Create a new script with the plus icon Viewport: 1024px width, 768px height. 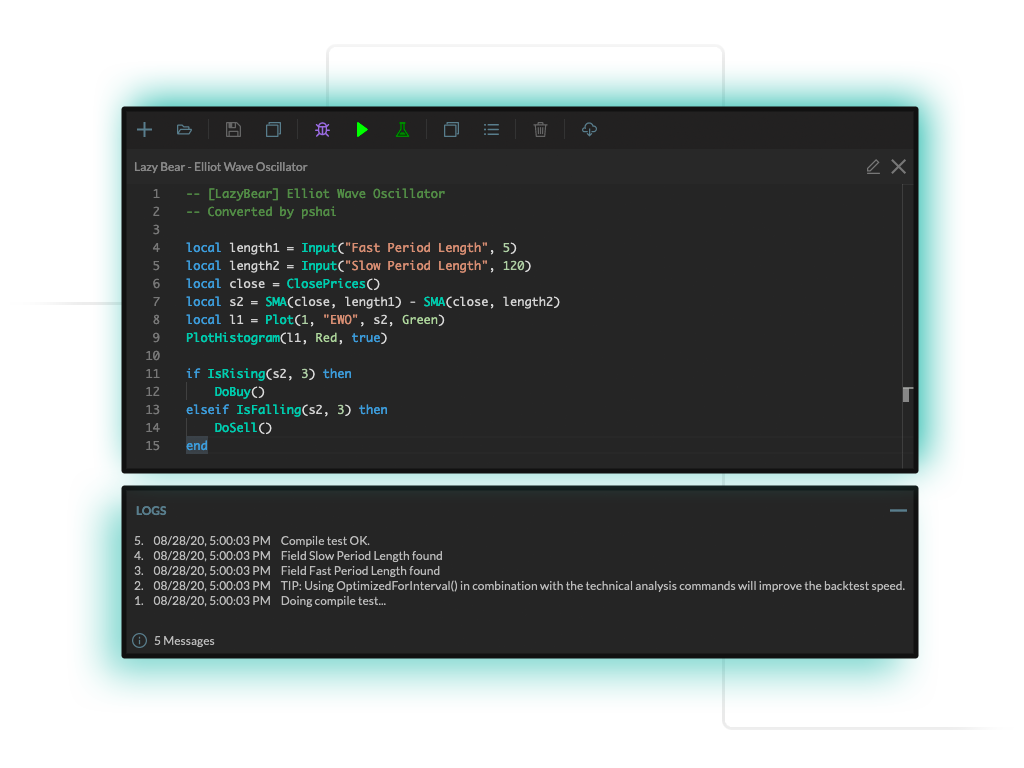tap(144, 129)
